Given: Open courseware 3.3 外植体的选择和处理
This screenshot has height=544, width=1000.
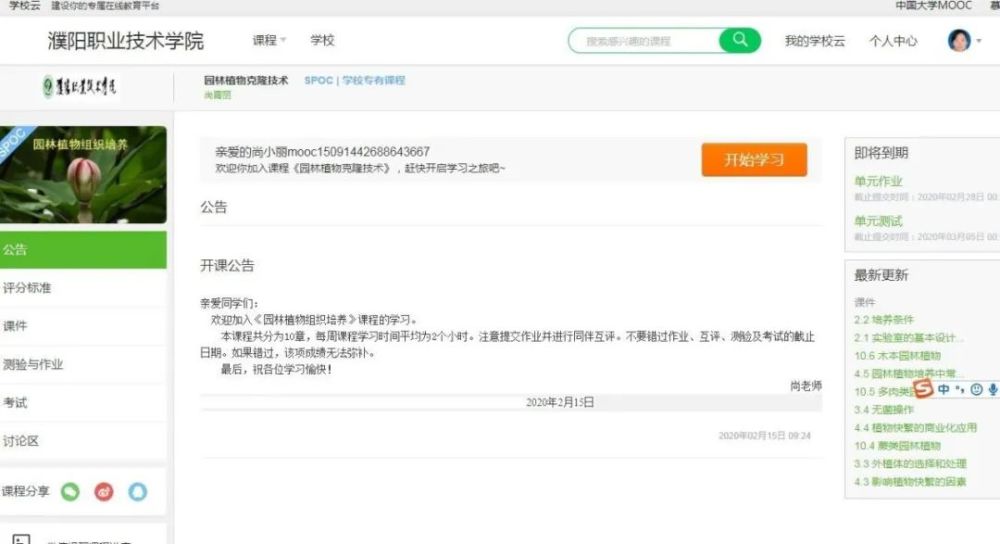Looking at the screenshot, I should pyautogui.click(x=910, y=464).
